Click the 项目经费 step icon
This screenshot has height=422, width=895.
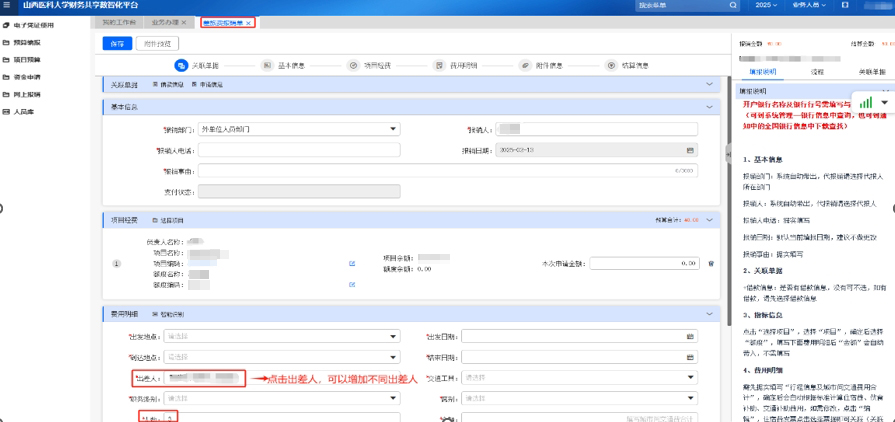point(353,66)
